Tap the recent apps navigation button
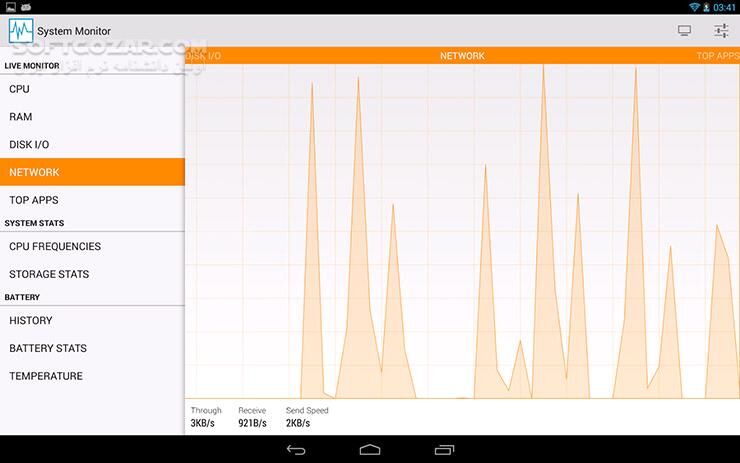Image resolution: width=740 pixels, height=463 pixels. pos(444,450)
